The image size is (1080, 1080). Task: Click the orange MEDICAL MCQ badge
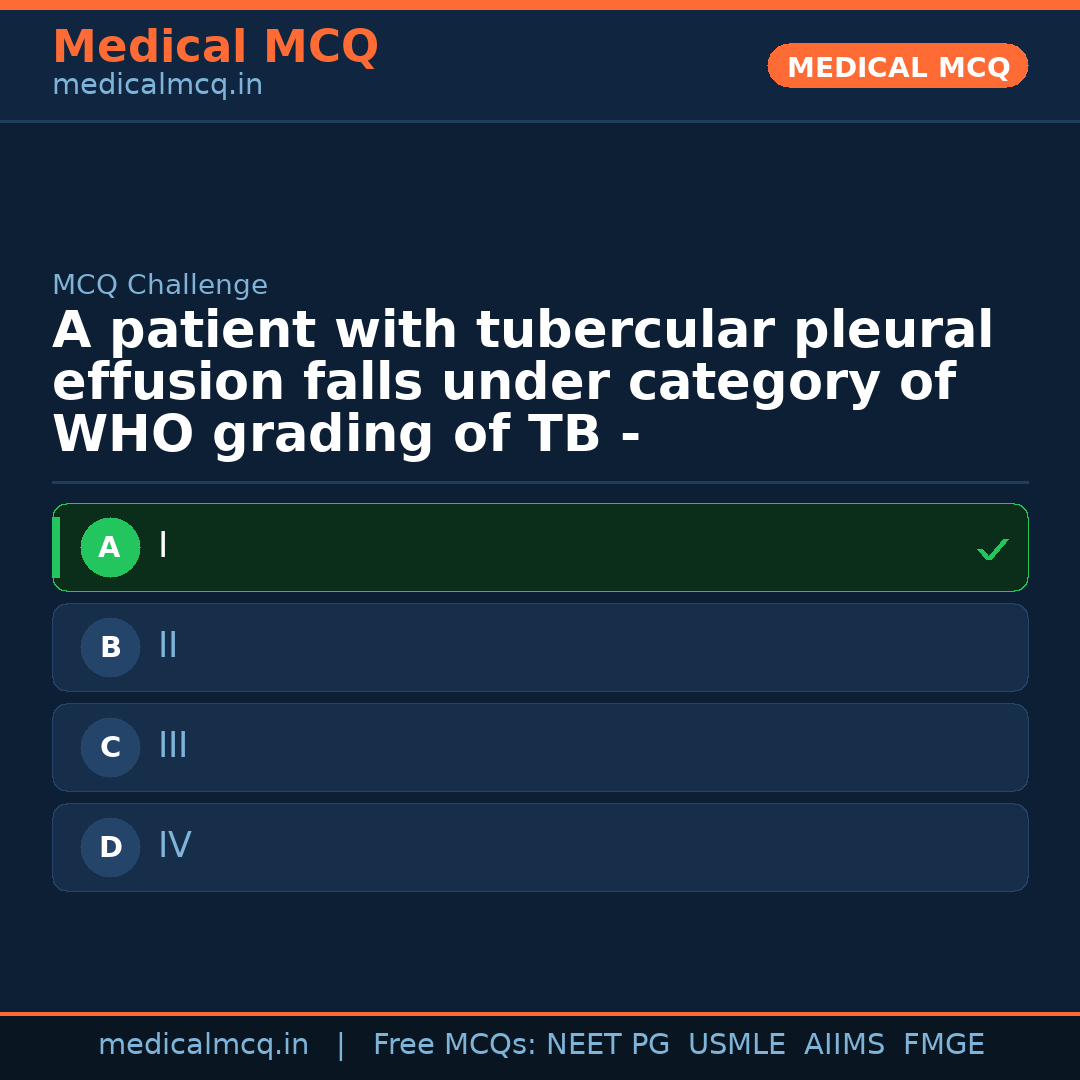(x=897, y=66)
